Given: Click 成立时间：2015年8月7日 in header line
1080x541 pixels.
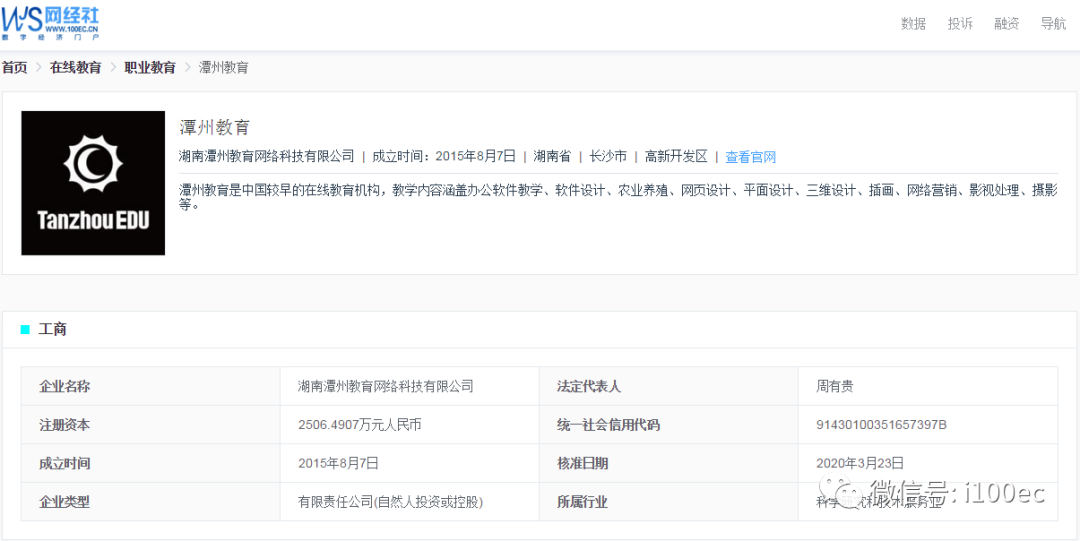Looking at the screenshot, I should (444, 156).
